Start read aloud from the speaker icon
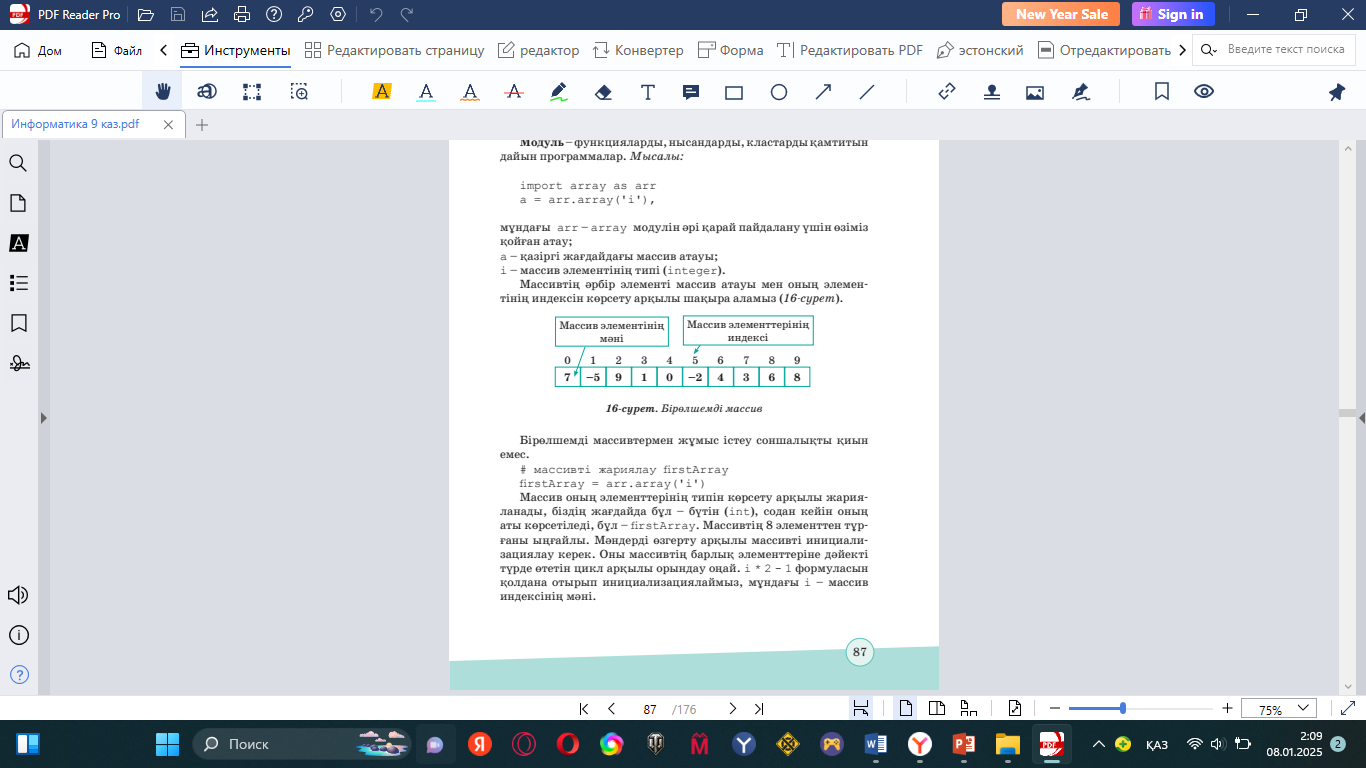1366x768 pixels. 18,595
